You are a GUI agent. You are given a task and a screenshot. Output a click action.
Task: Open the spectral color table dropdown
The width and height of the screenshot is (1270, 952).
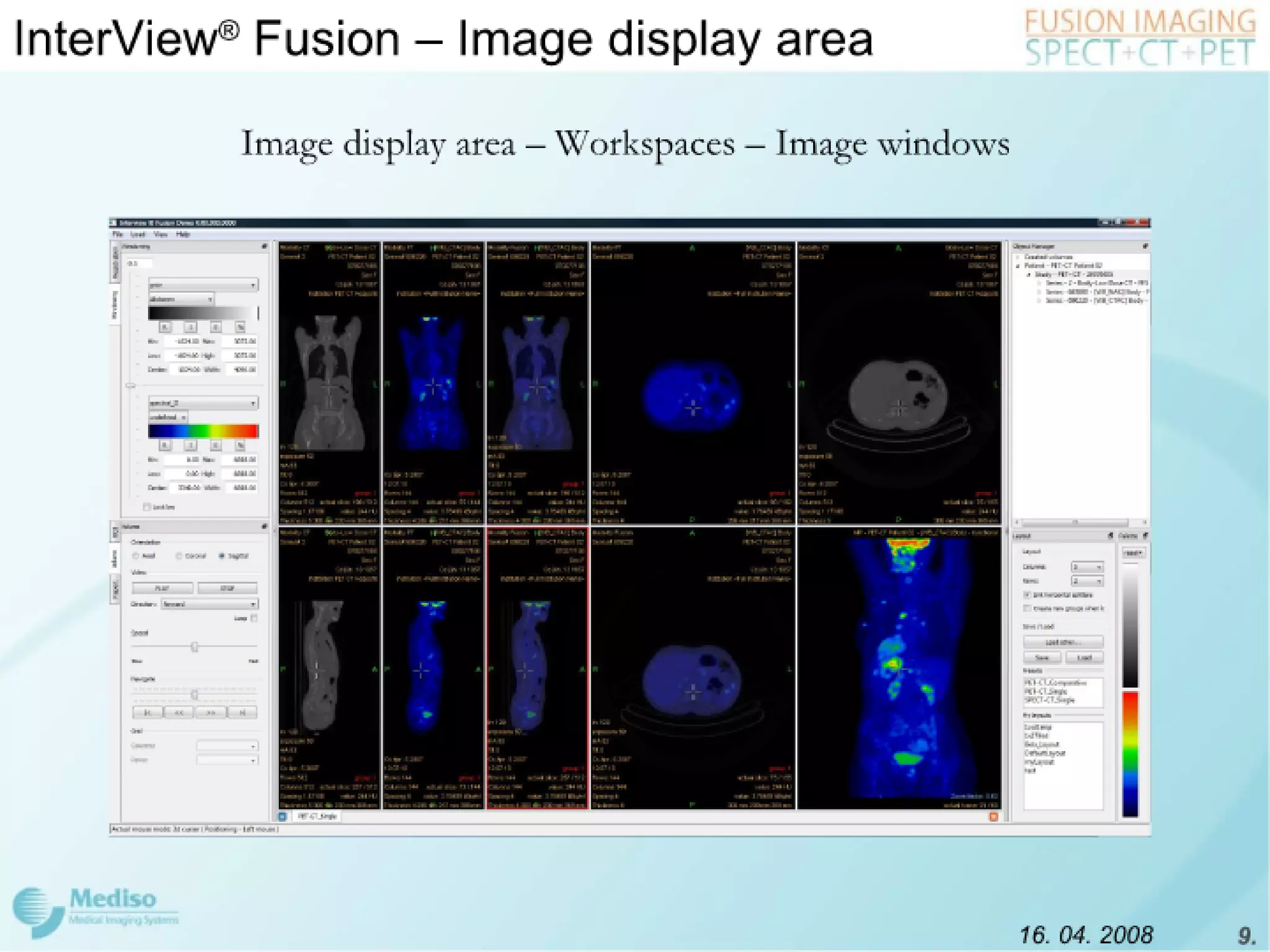coord(203,403)
